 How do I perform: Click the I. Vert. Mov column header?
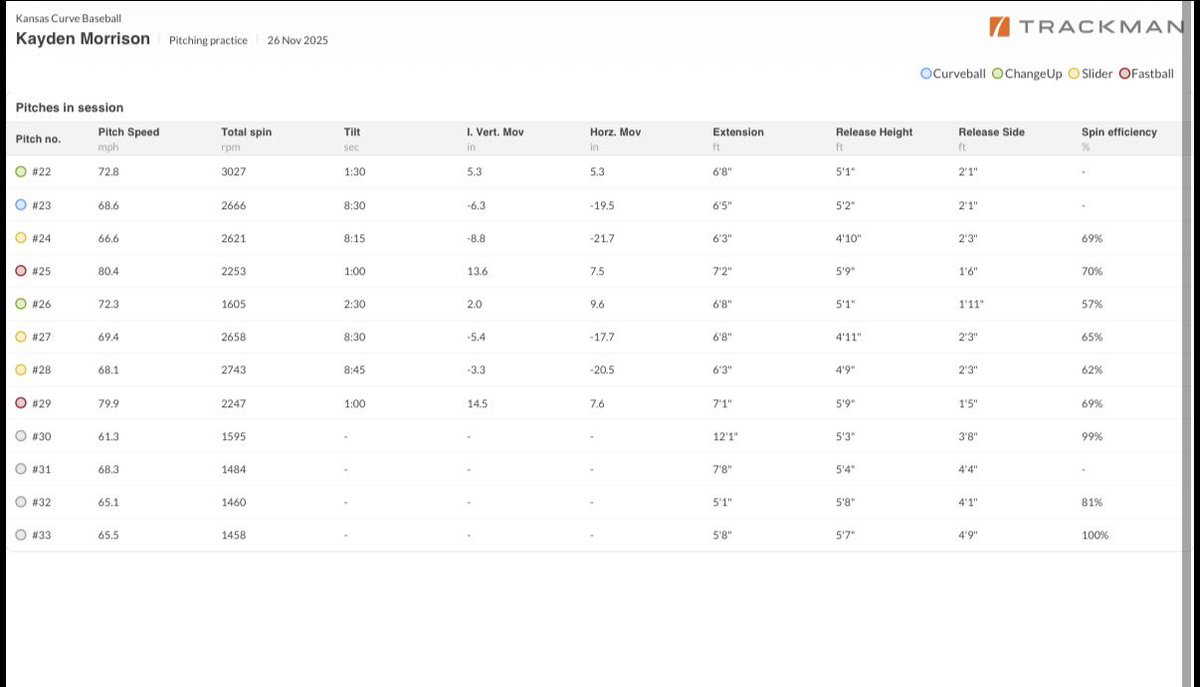[495, 132]
